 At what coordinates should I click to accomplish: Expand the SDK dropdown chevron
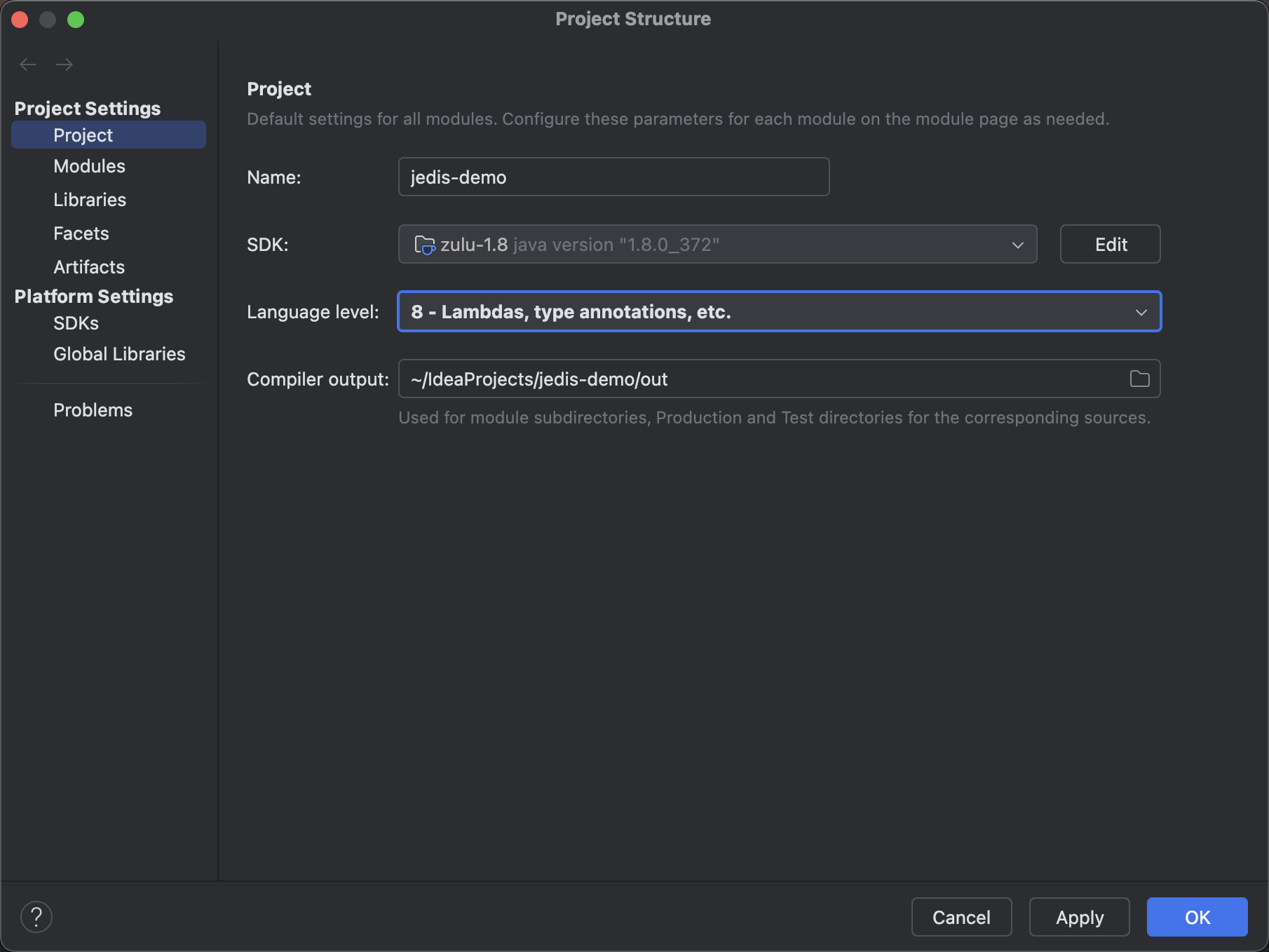1018,245
